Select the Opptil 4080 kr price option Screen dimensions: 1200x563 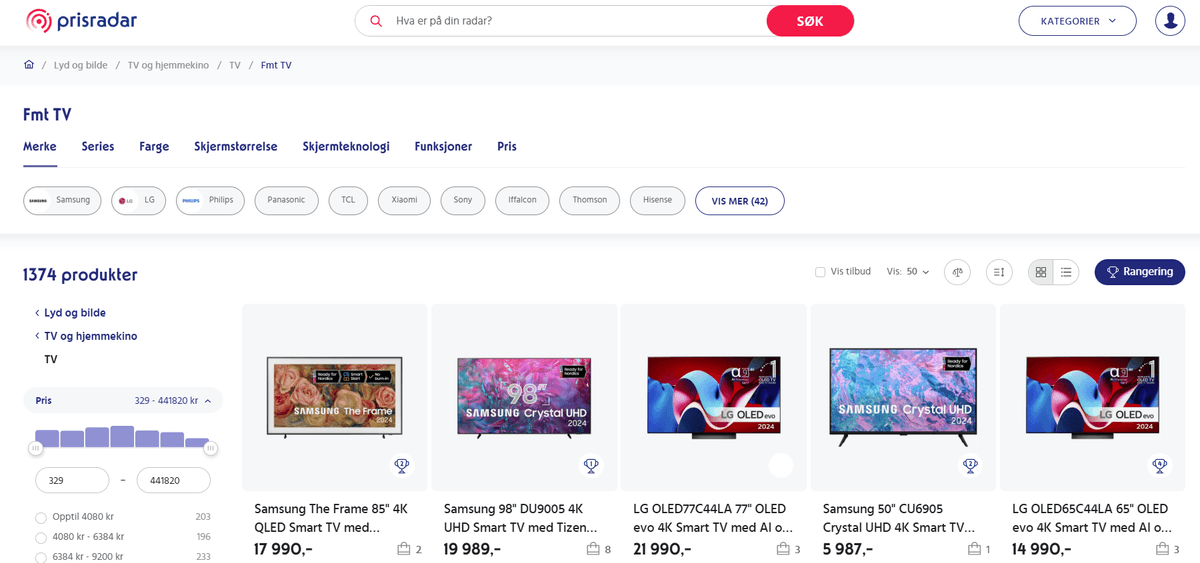click(41, 517)
